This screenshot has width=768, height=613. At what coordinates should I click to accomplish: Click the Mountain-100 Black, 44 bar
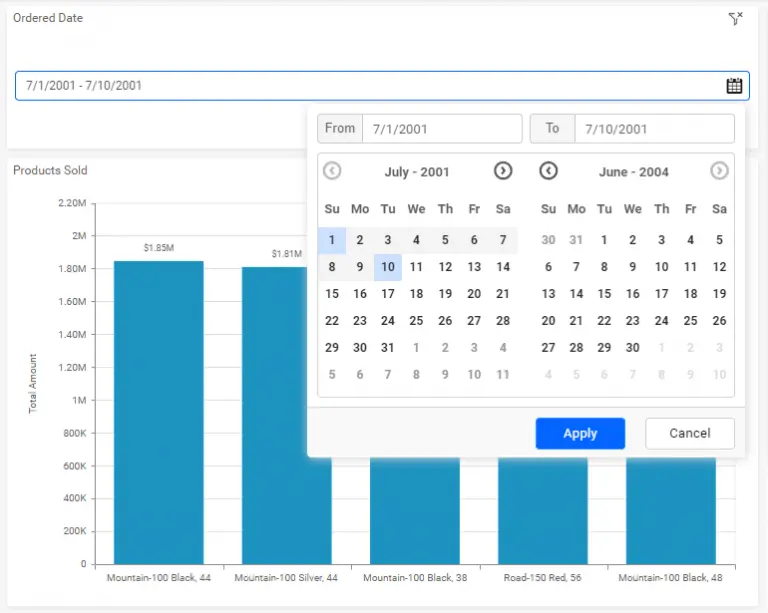159,412
